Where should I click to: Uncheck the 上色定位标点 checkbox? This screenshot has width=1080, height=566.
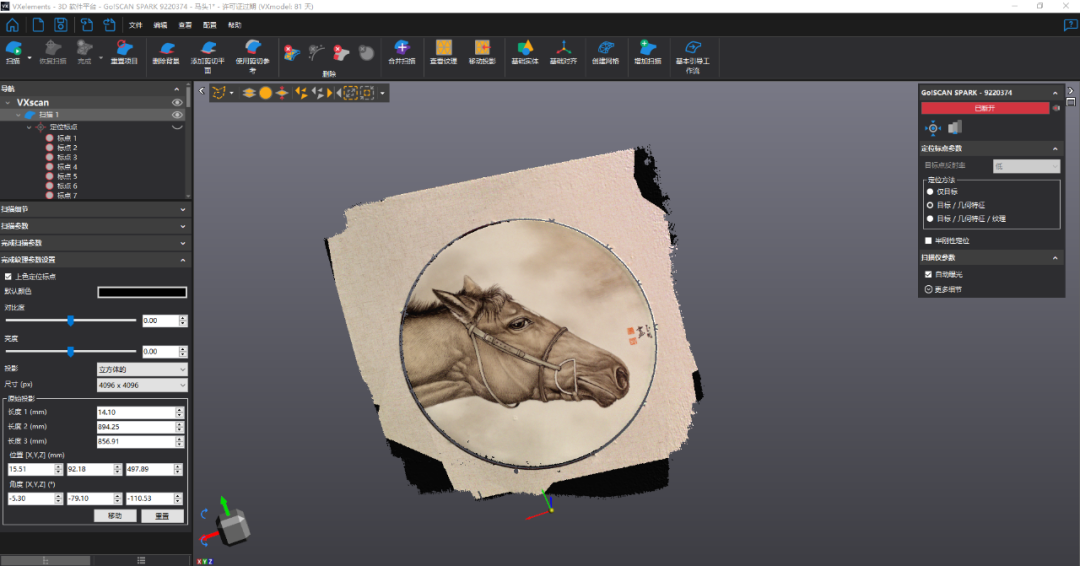pos(8,277)
